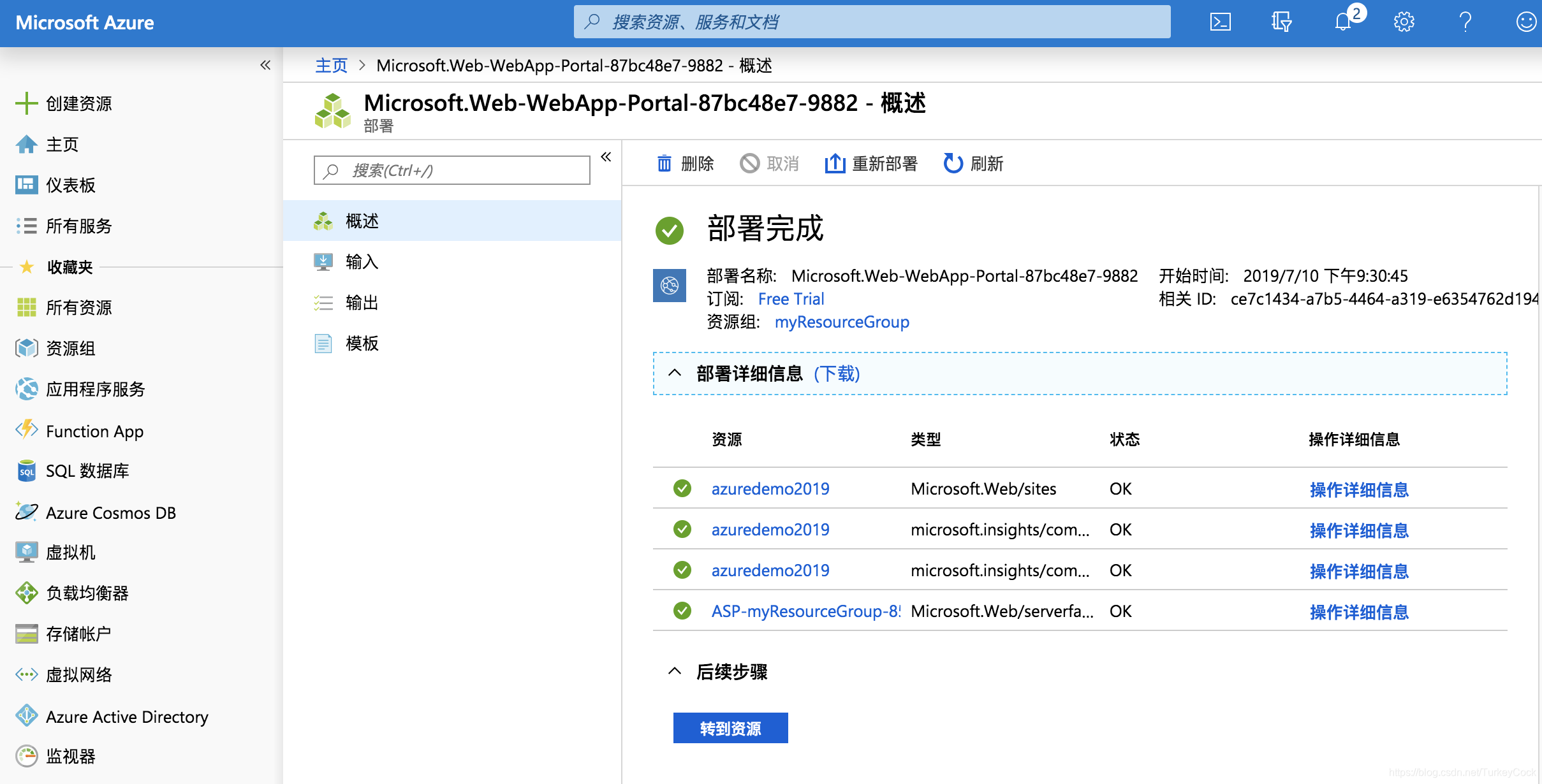Click the Dashboard icon in sidebar
This screenshot has height=784, width=1542.
26,185
